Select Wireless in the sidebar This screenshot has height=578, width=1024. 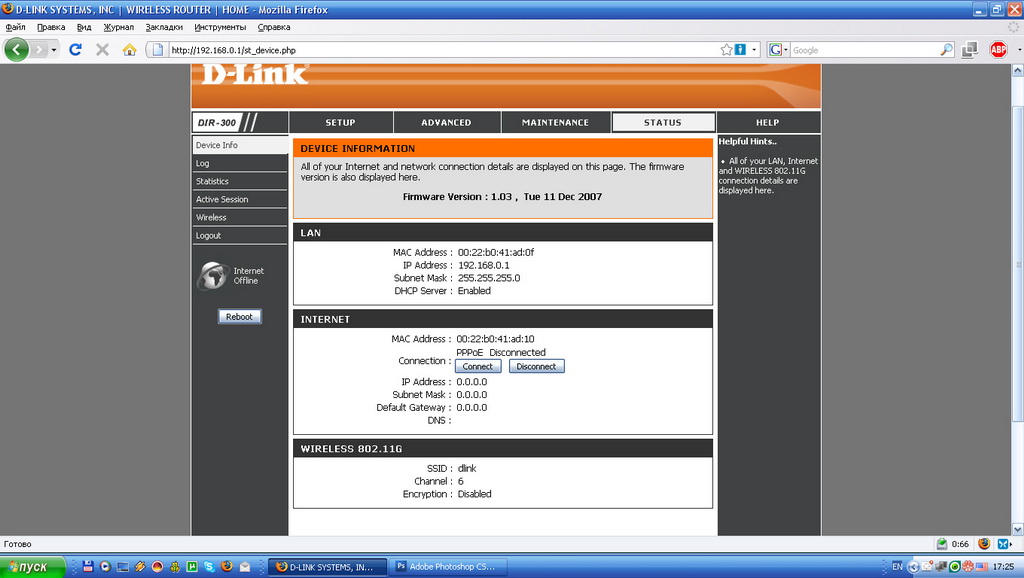tap(211, 217)
